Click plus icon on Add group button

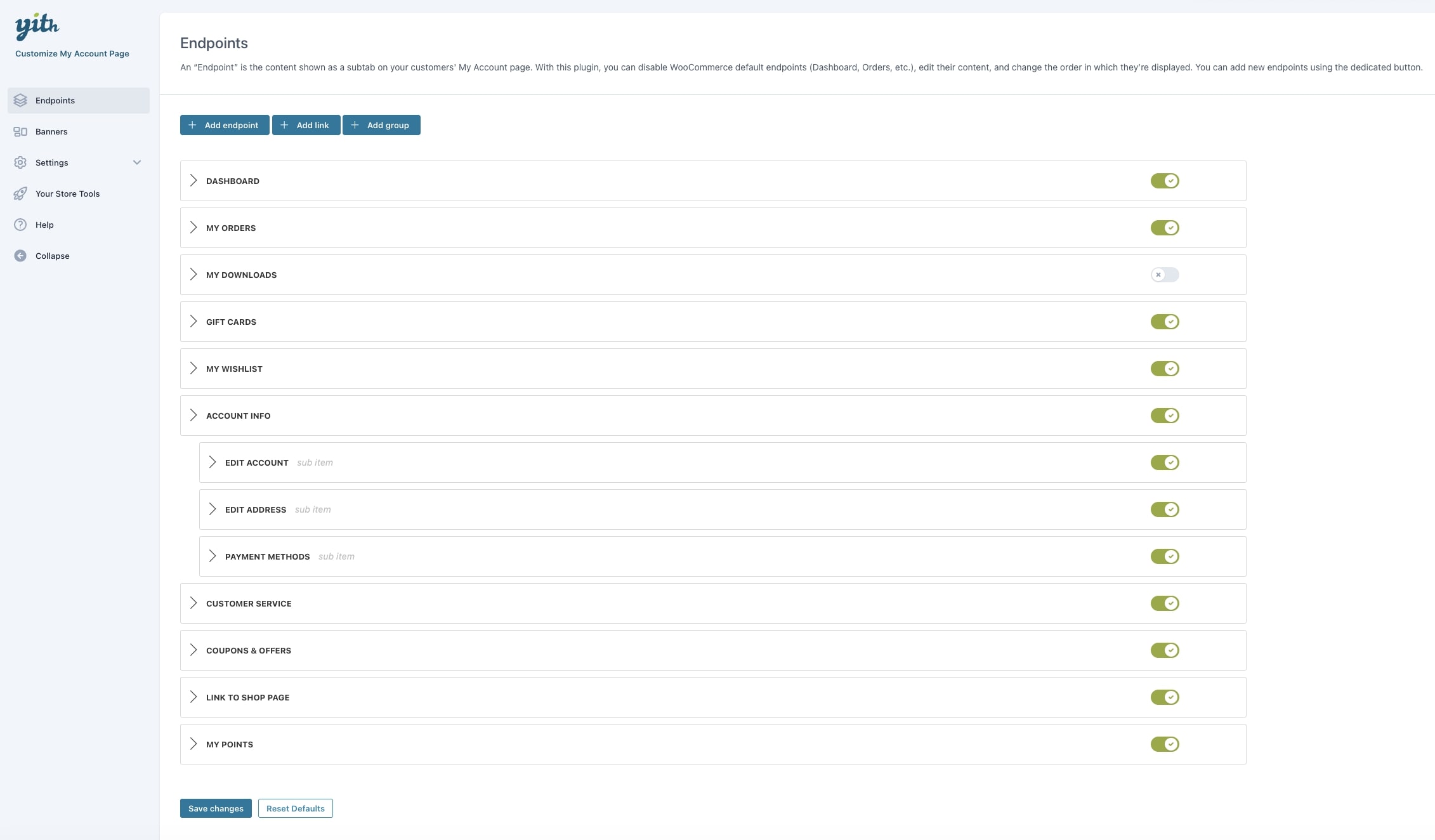(x=355, y=125)
